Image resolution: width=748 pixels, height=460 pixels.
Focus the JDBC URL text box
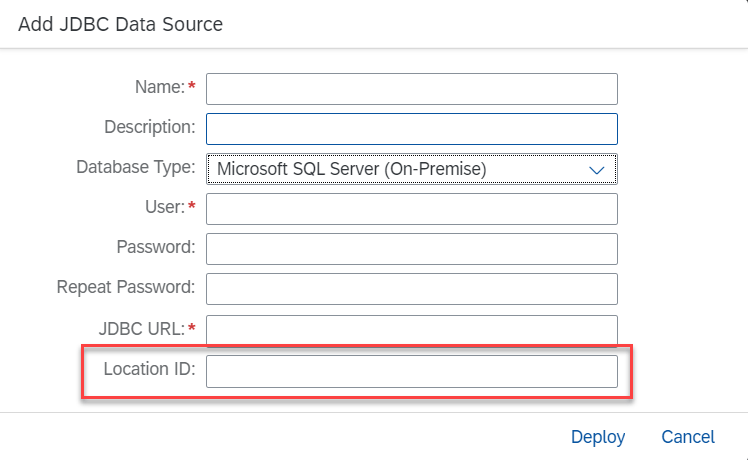(411, 329)
